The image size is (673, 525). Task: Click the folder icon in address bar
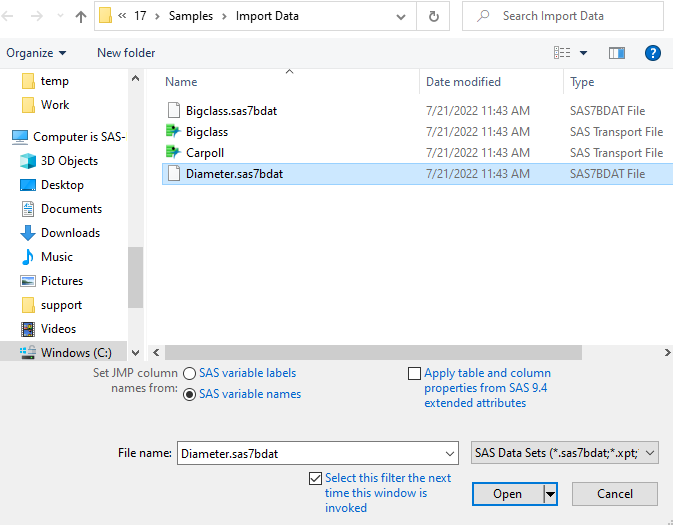(x=105, y=16)
